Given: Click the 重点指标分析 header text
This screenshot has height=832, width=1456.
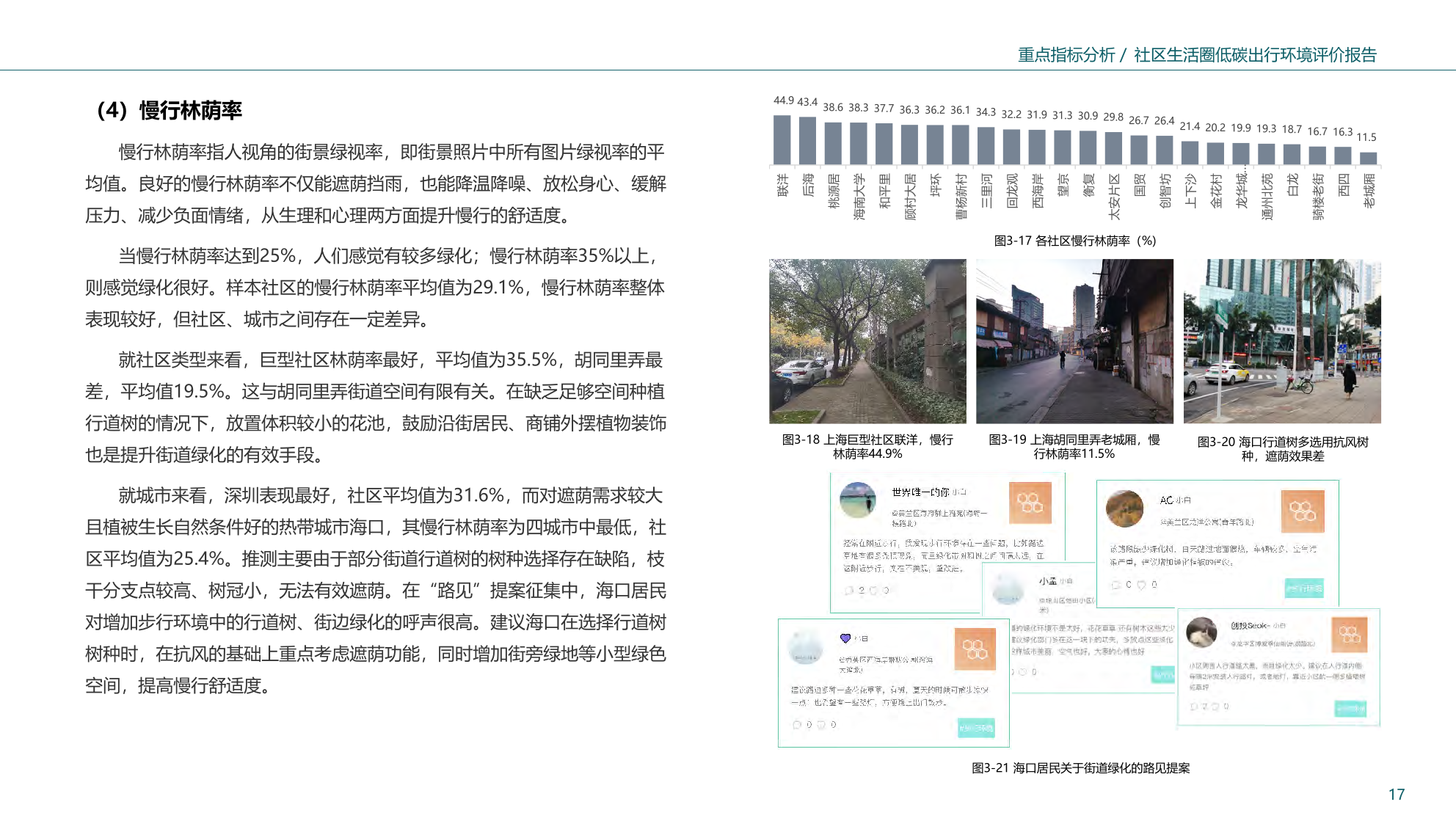Looking at the screenshot, I should pos(1066,55).
